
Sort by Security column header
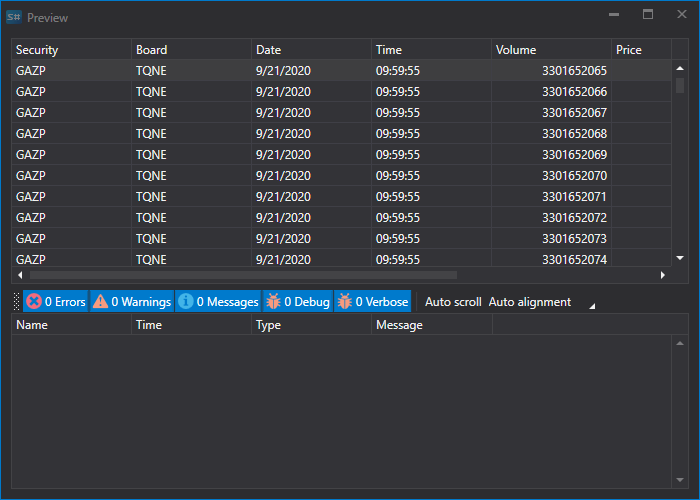[x=71, y=50]
